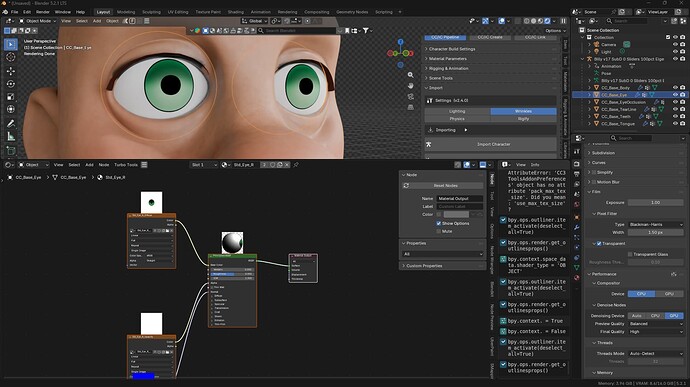Open the File menu
The height and width of the screenshot is (387, 690).
point(15,12)
